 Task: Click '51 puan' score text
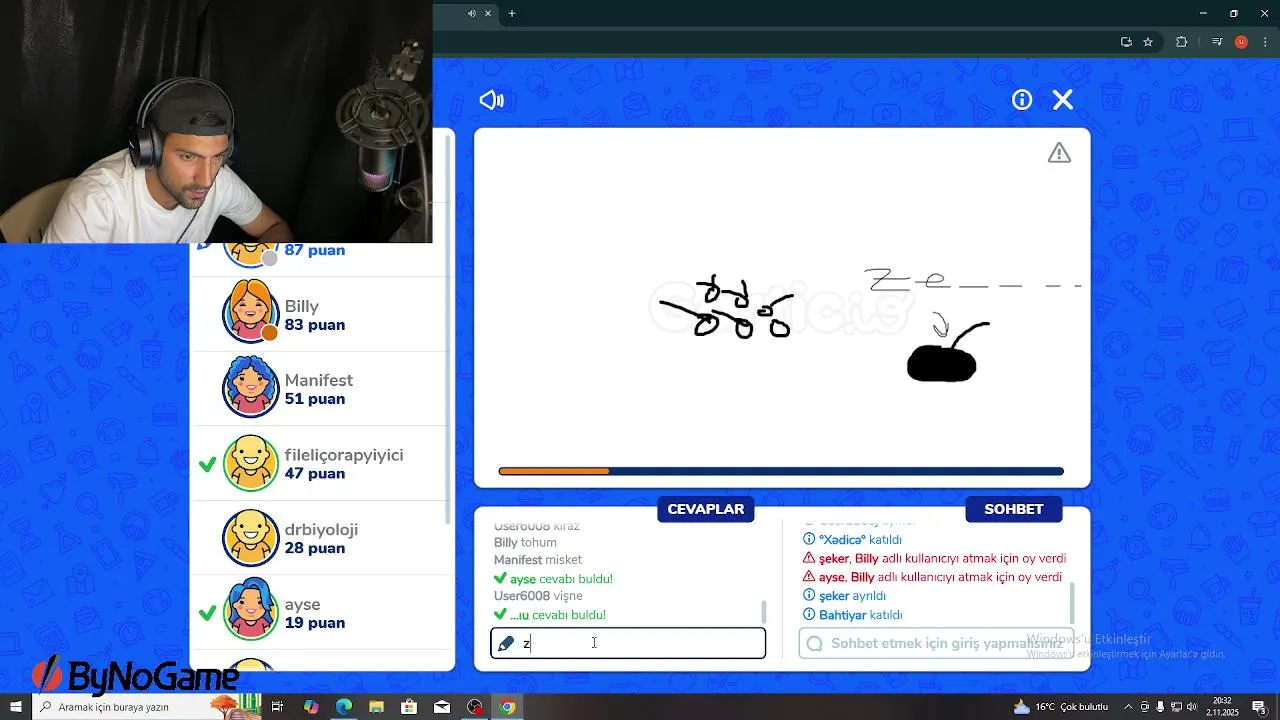point(315,399)
